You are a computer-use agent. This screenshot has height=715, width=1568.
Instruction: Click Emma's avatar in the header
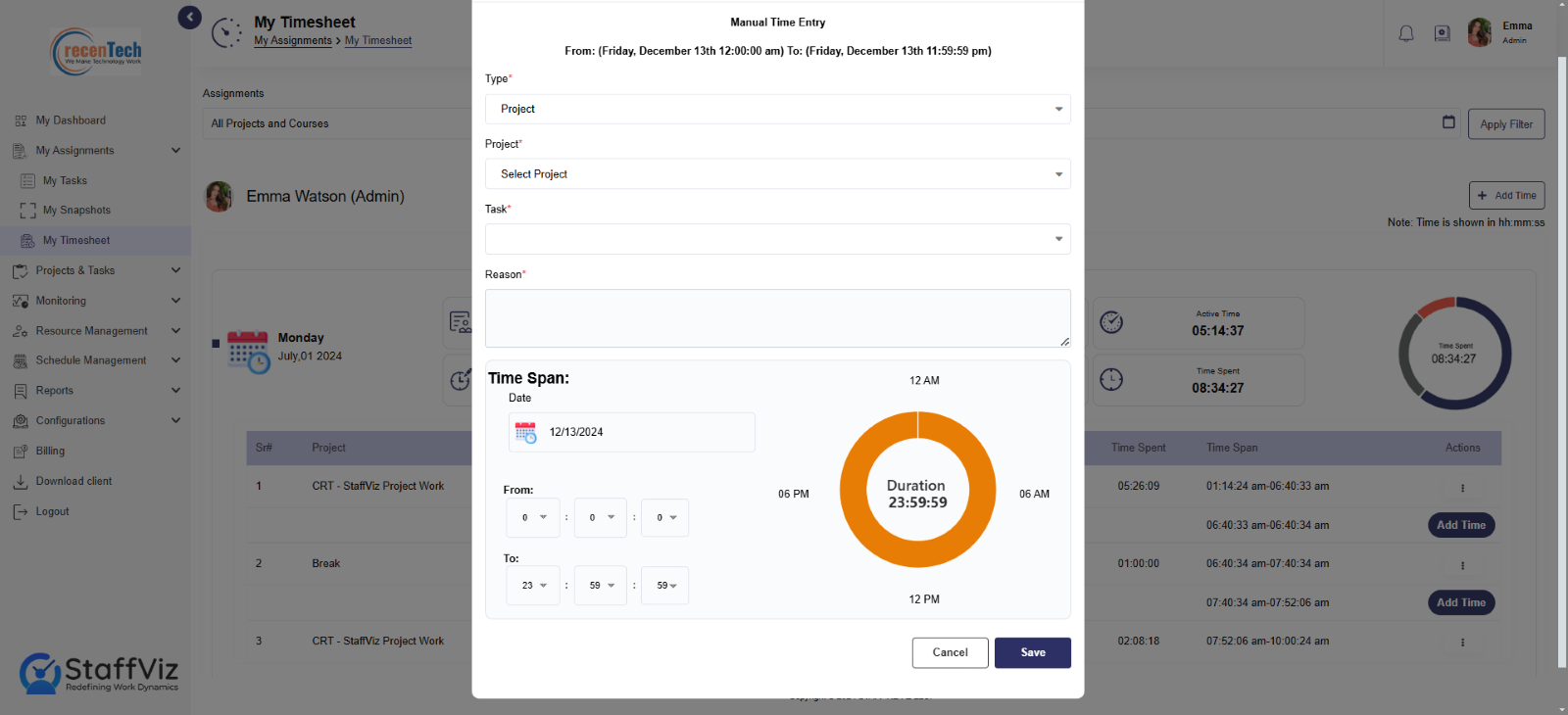coord(1480,32)
